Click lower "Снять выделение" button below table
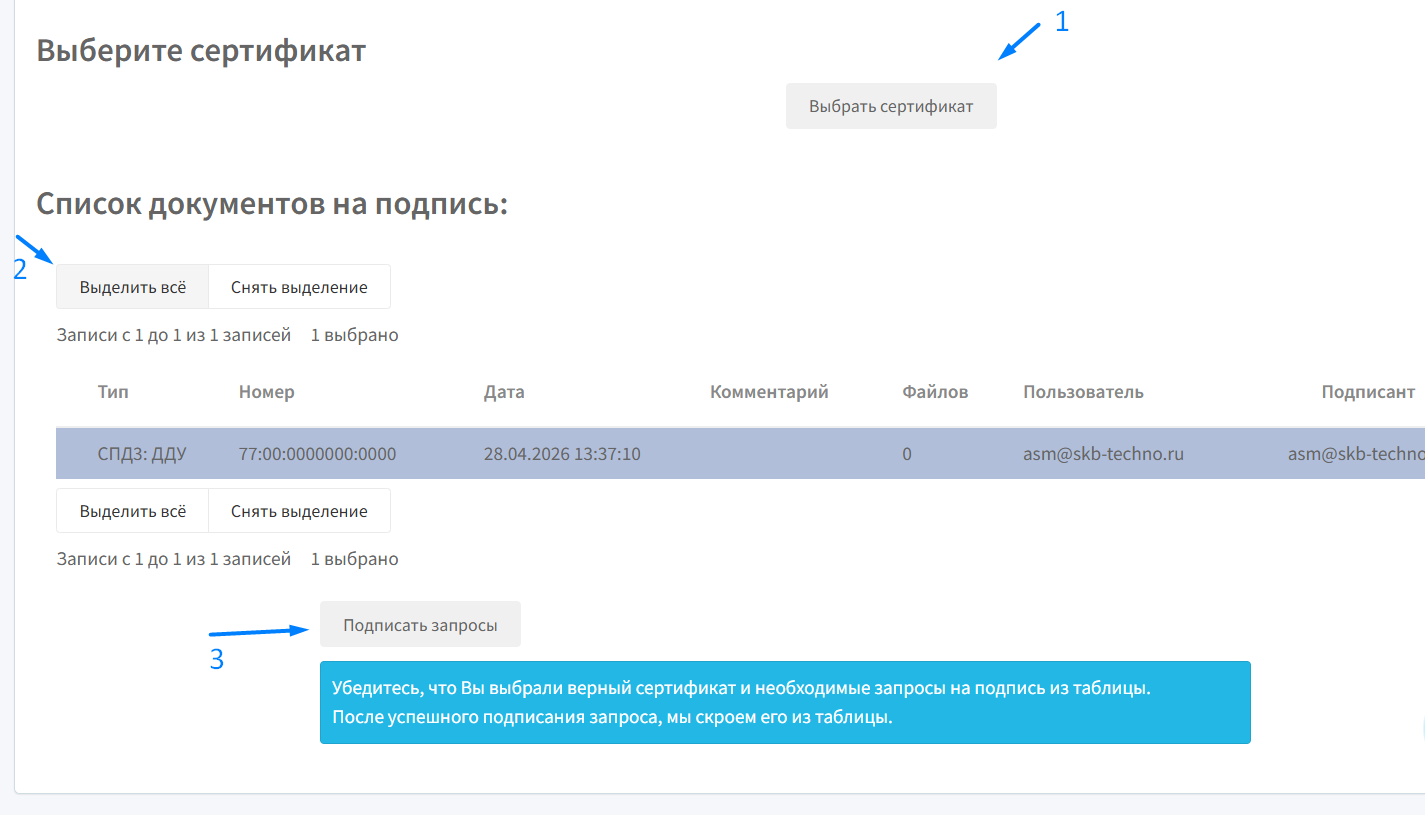The image size is (1425, 815). [x=299, y=511]
